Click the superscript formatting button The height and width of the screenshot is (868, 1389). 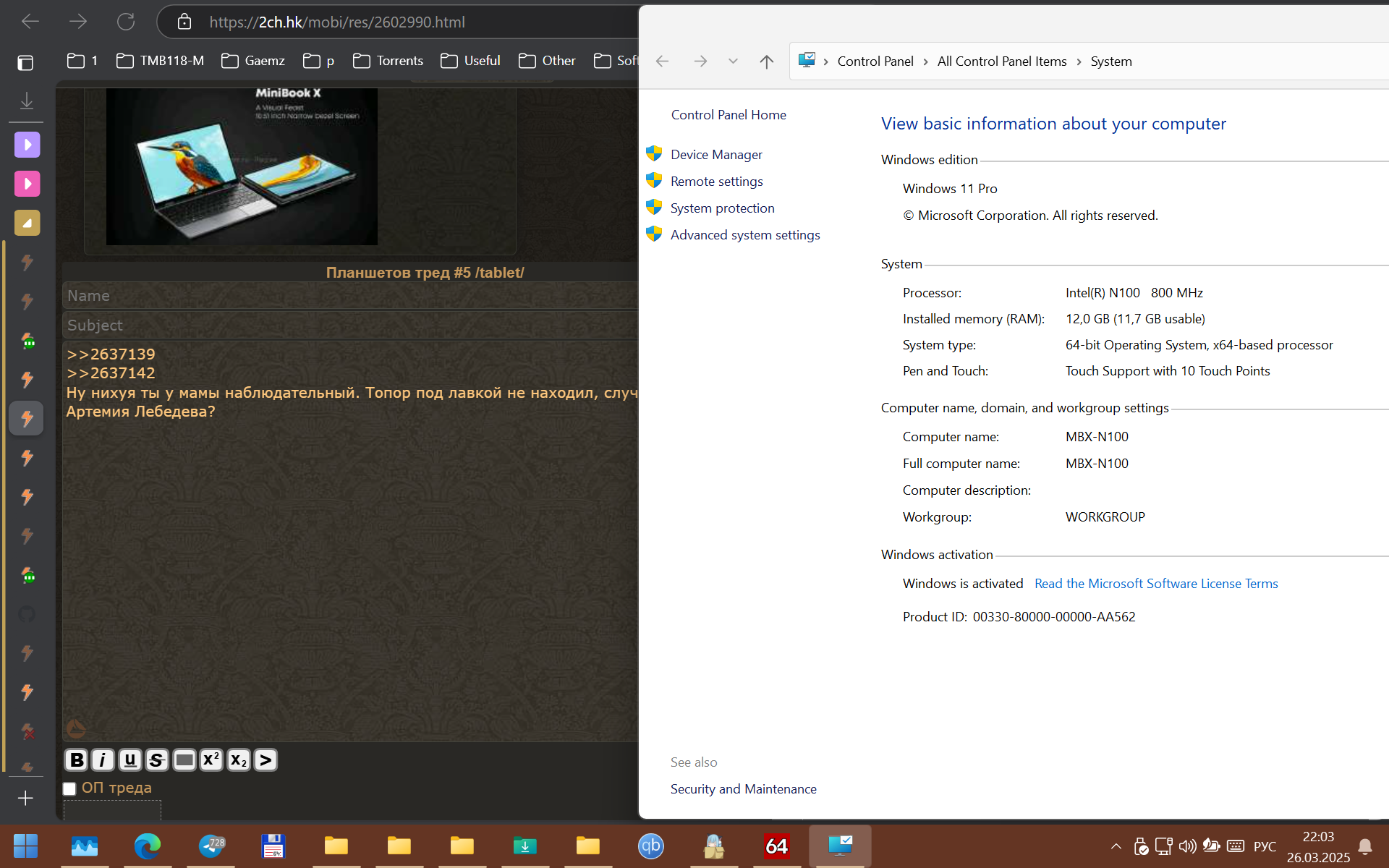[211, 760]
